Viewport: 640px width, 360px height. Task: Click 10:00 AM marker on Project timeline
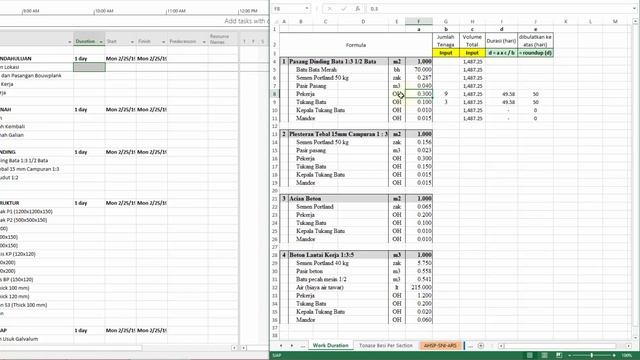pyautogui.click(x=103, y=11)
